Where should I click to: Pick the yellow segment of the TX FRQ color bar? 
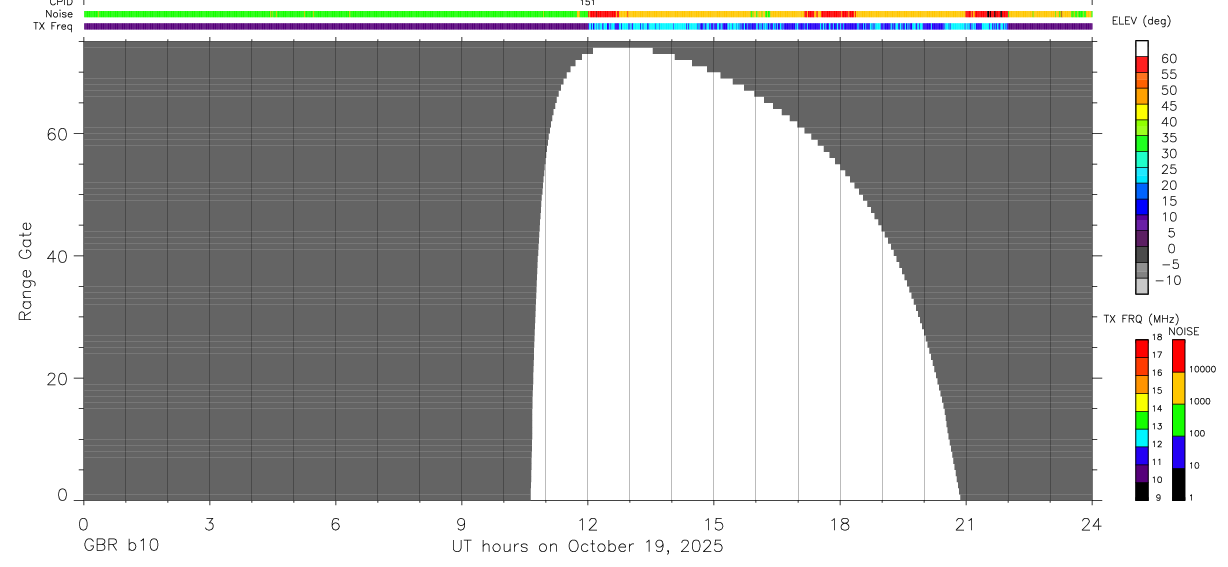point(1142,402)
